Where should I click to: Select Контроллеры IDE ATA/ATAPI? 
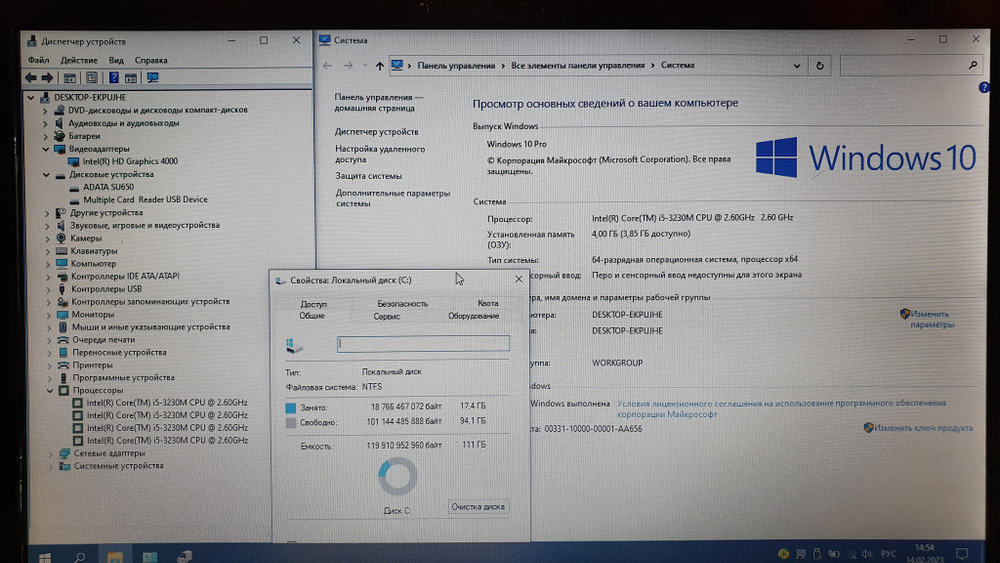point(125,276)
